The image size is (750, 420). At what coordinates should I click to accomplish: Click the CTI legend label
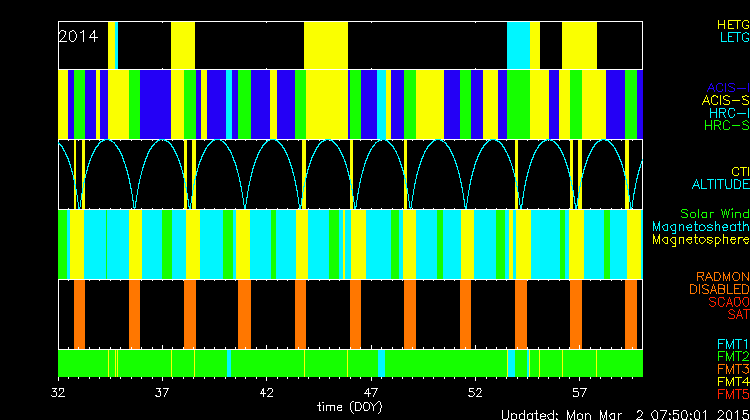tap(739, 172)
